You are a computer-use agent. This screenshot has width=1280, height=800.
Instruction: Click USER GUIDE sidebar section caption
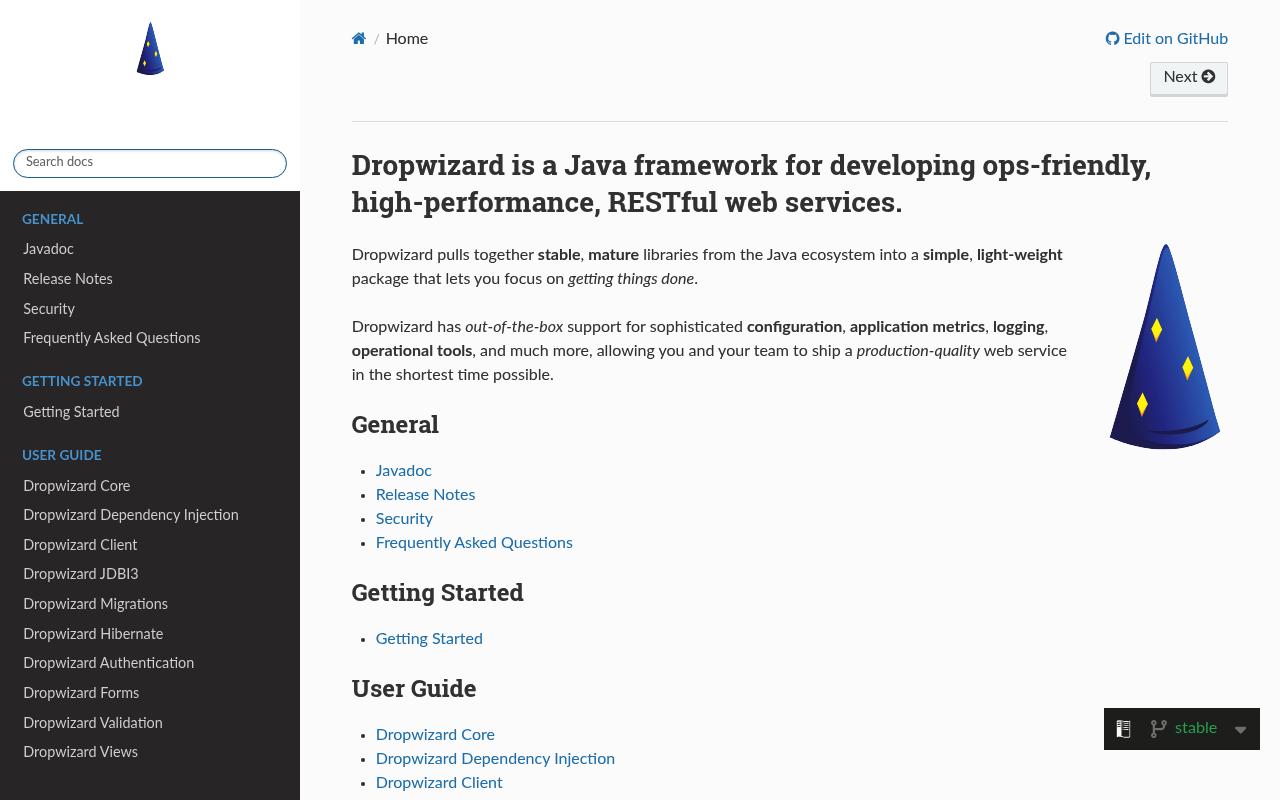pos(62,456)
